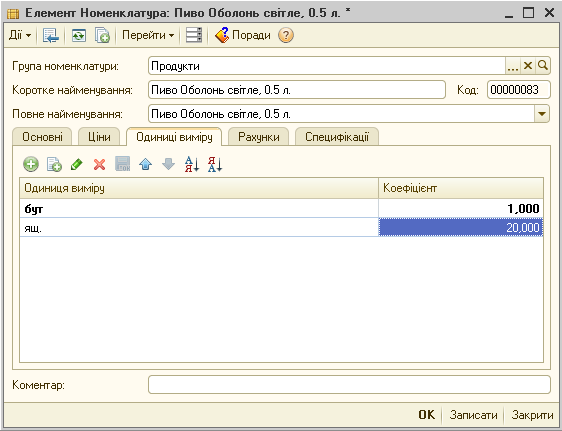Click the help question mark icon
562x431 pixels.
(286, 35)
